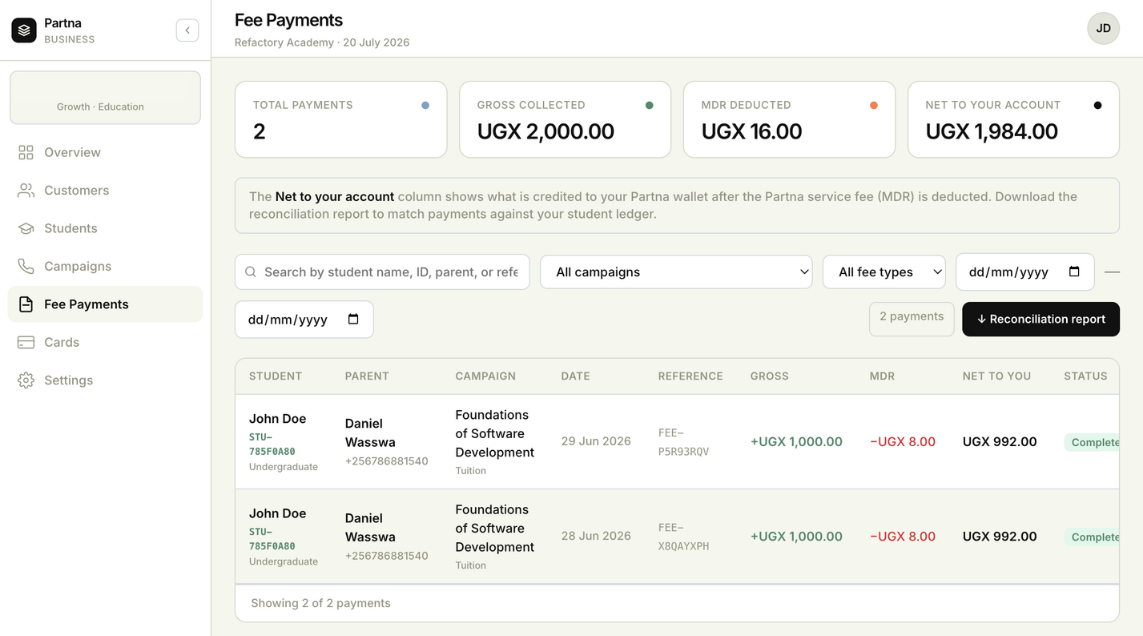Go to Overview in sidebar
This screenshot has height=636, width=1143.
point(105,152)
